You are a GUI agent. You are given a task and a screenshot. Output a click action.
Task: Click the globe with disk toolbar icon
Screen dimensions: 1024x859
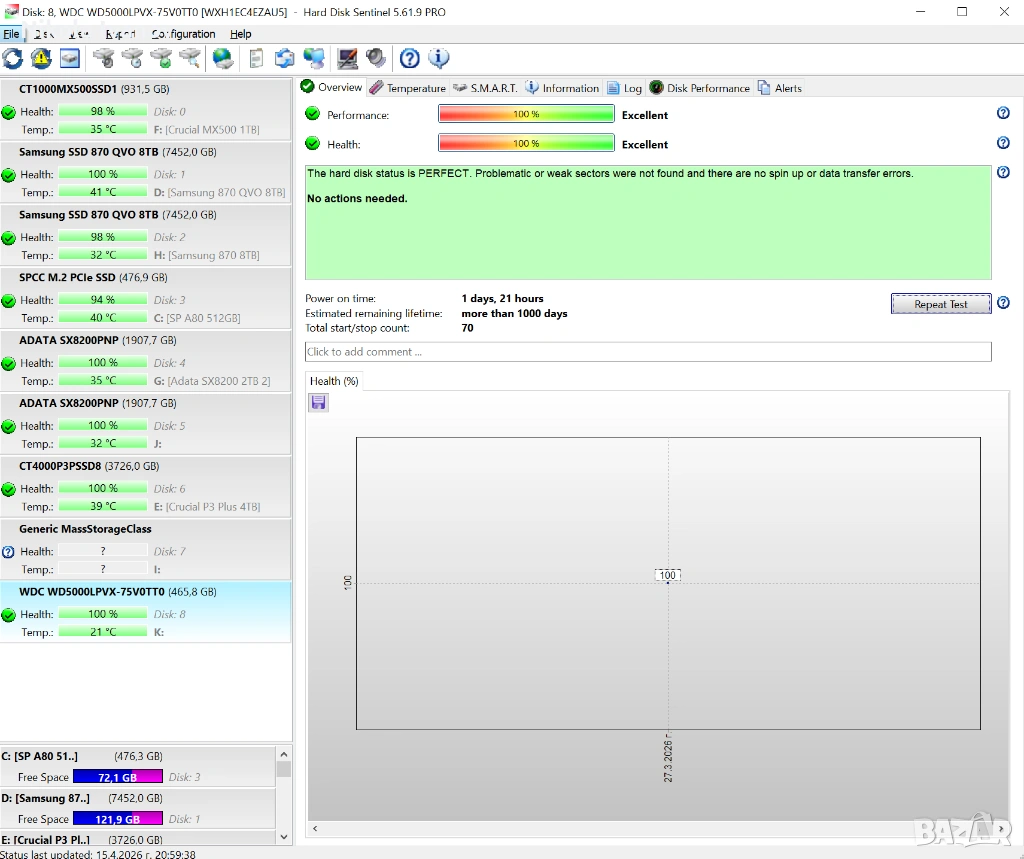pyautogui.click(x=223, y=58)
